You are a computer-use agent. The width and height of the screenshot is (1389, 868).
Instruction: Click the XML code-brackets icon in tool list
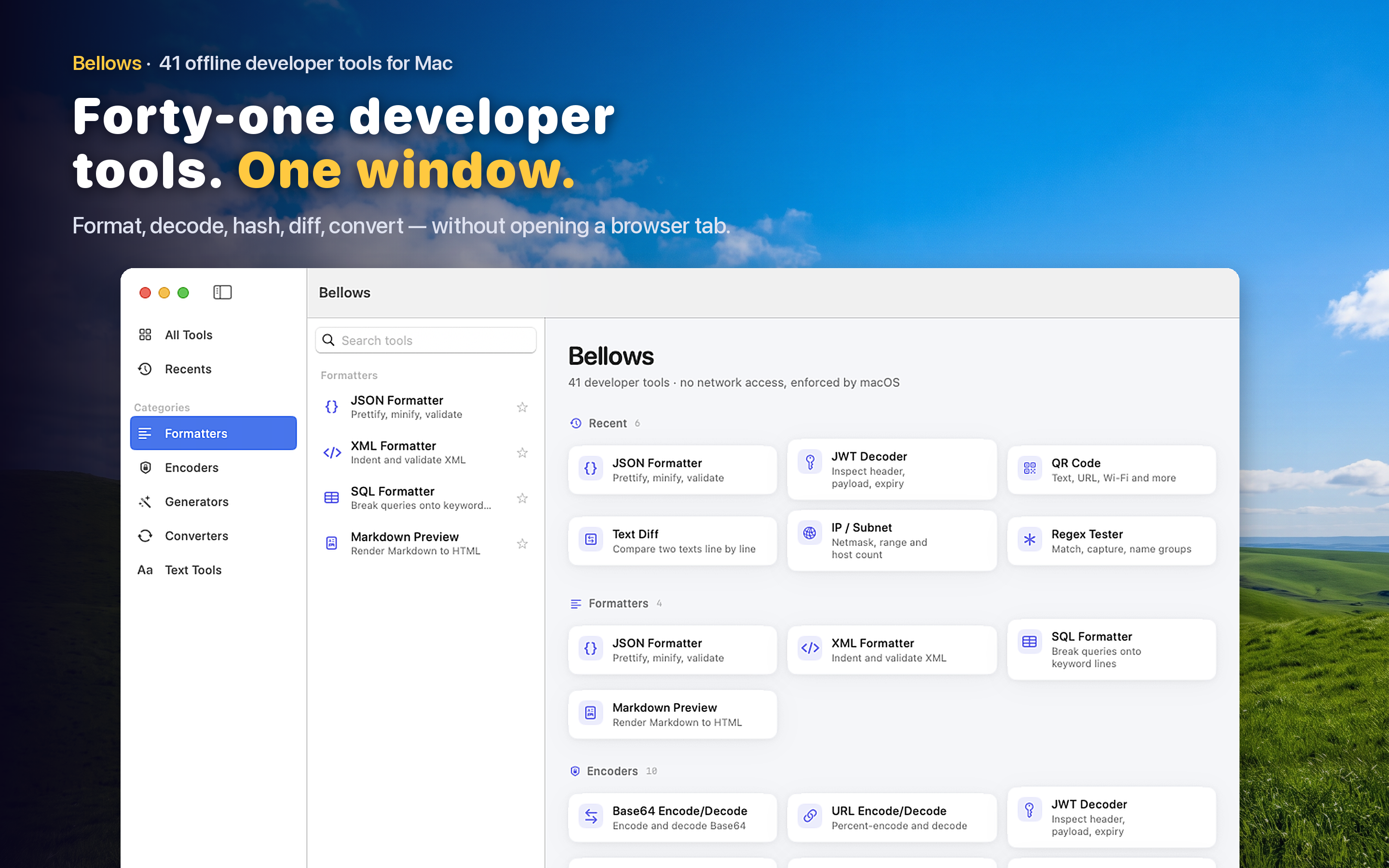(x=332, y=452)
